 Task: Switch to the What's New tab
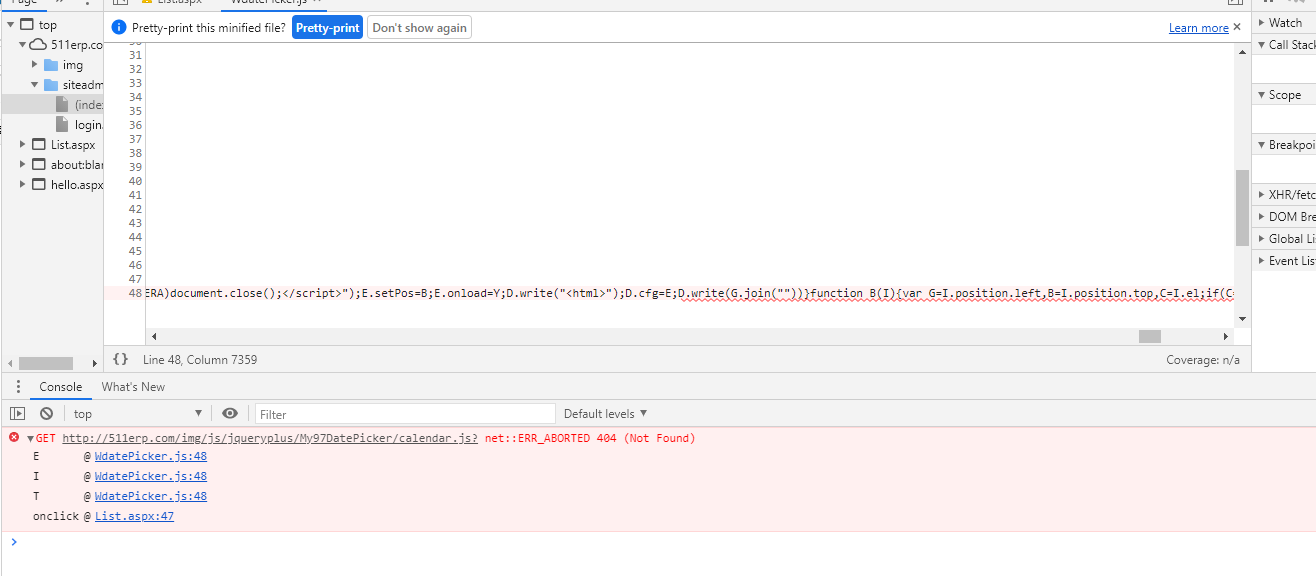pos(133,387)
